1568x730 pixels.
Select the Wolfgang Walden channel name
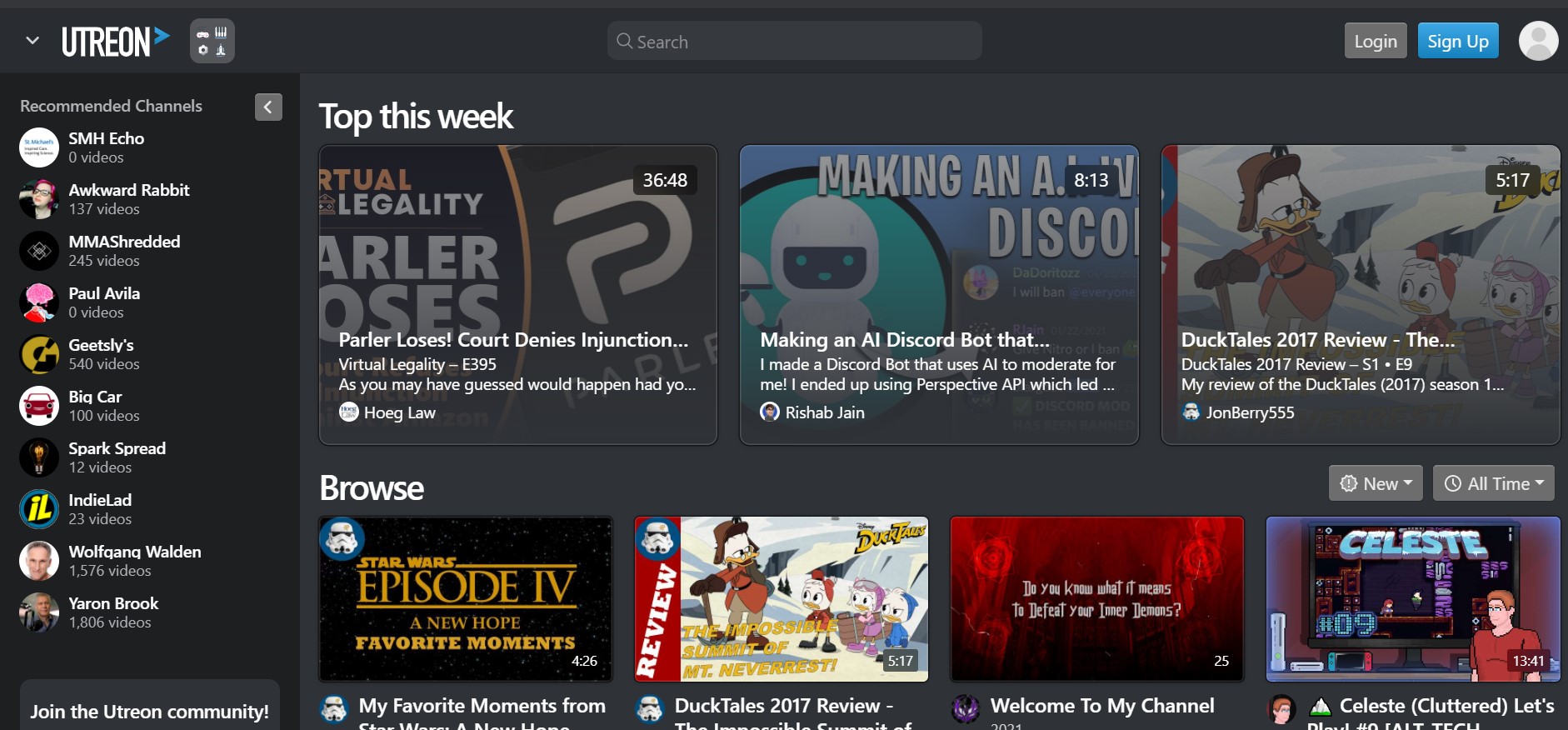tap(135, 552)
